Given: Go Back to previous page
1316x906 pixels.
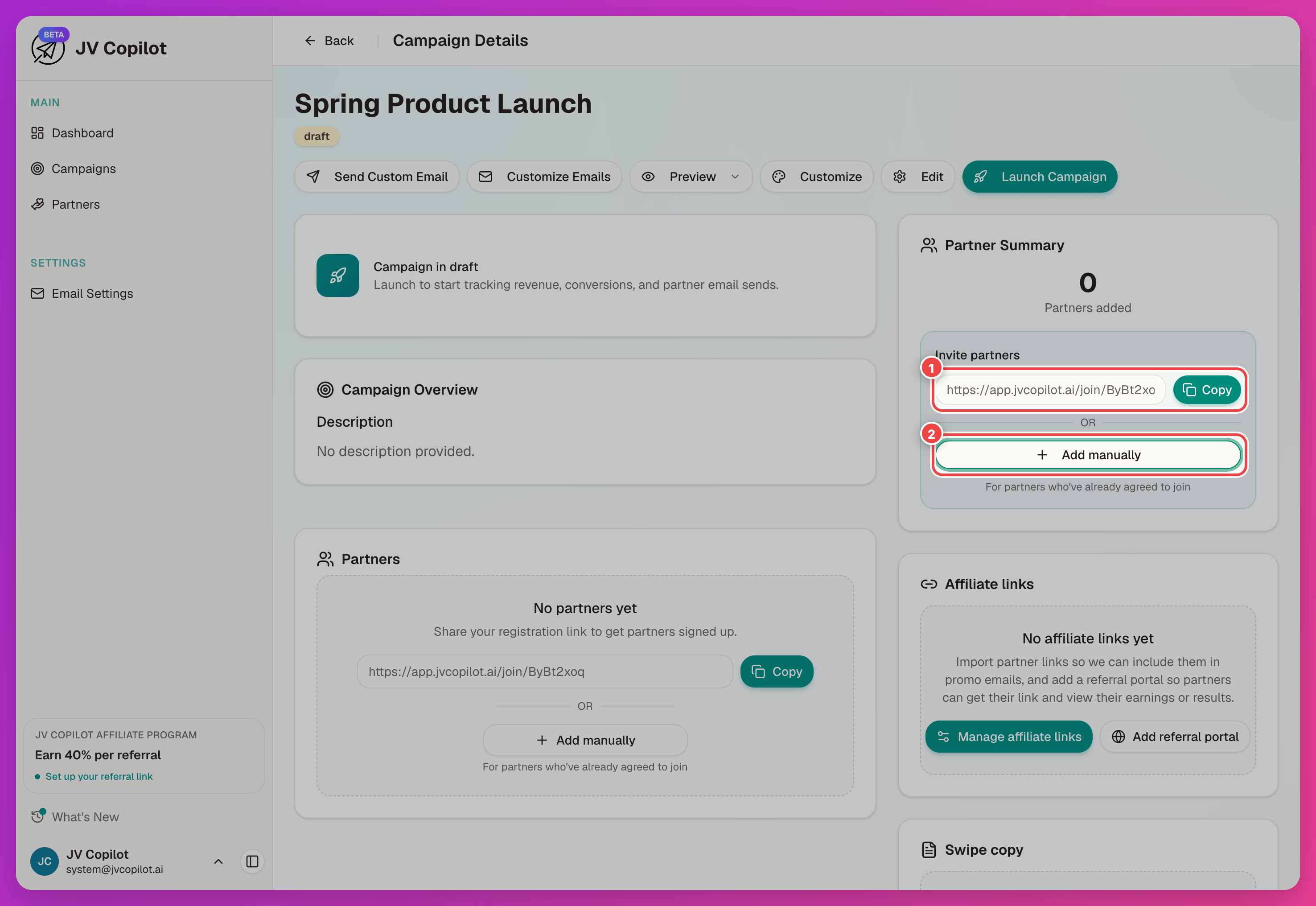Looking at the screenshot, I should [x=329, y=40].
